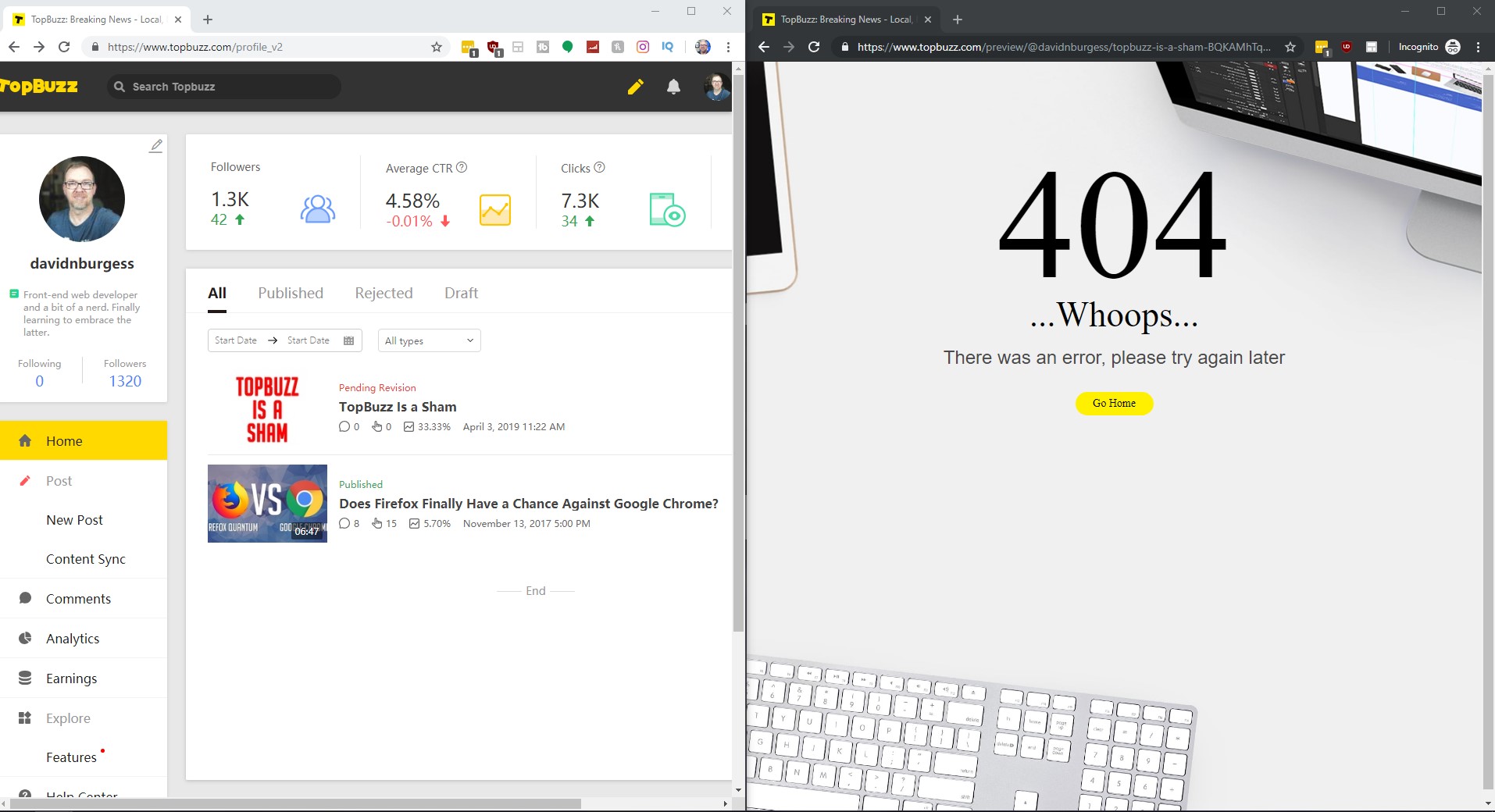Click the pencil write-post icon in TopBuzz header
This screenshot has width=1495, height=812.
click(636, 87)
